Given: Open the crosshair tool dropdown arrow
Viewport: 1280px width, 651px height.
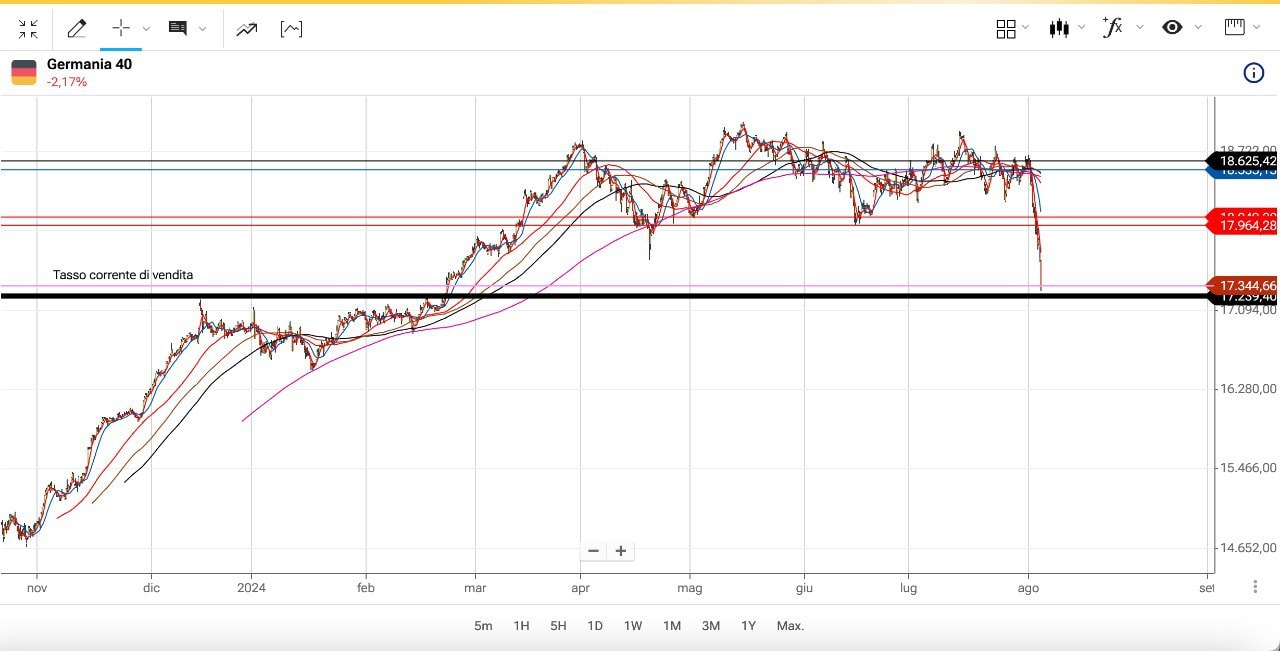Looking at the screenshot, I should (147, 29).
